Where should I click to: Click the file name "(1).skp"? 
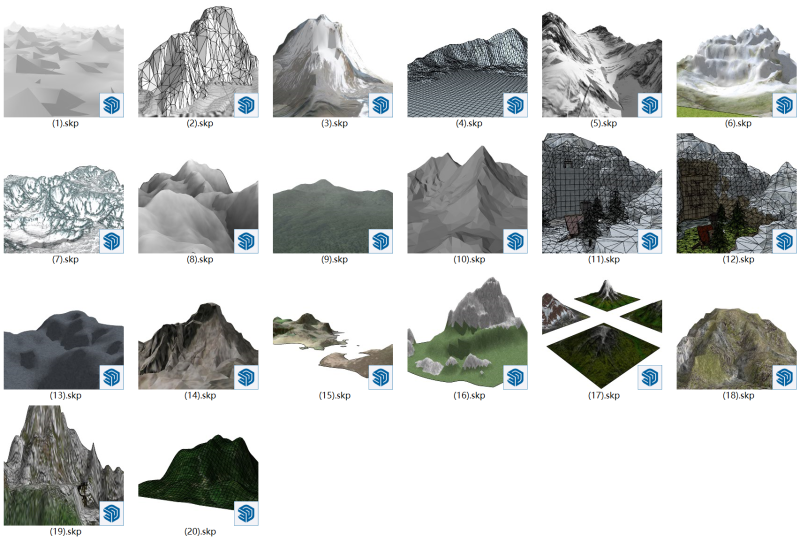coord(65,123)
